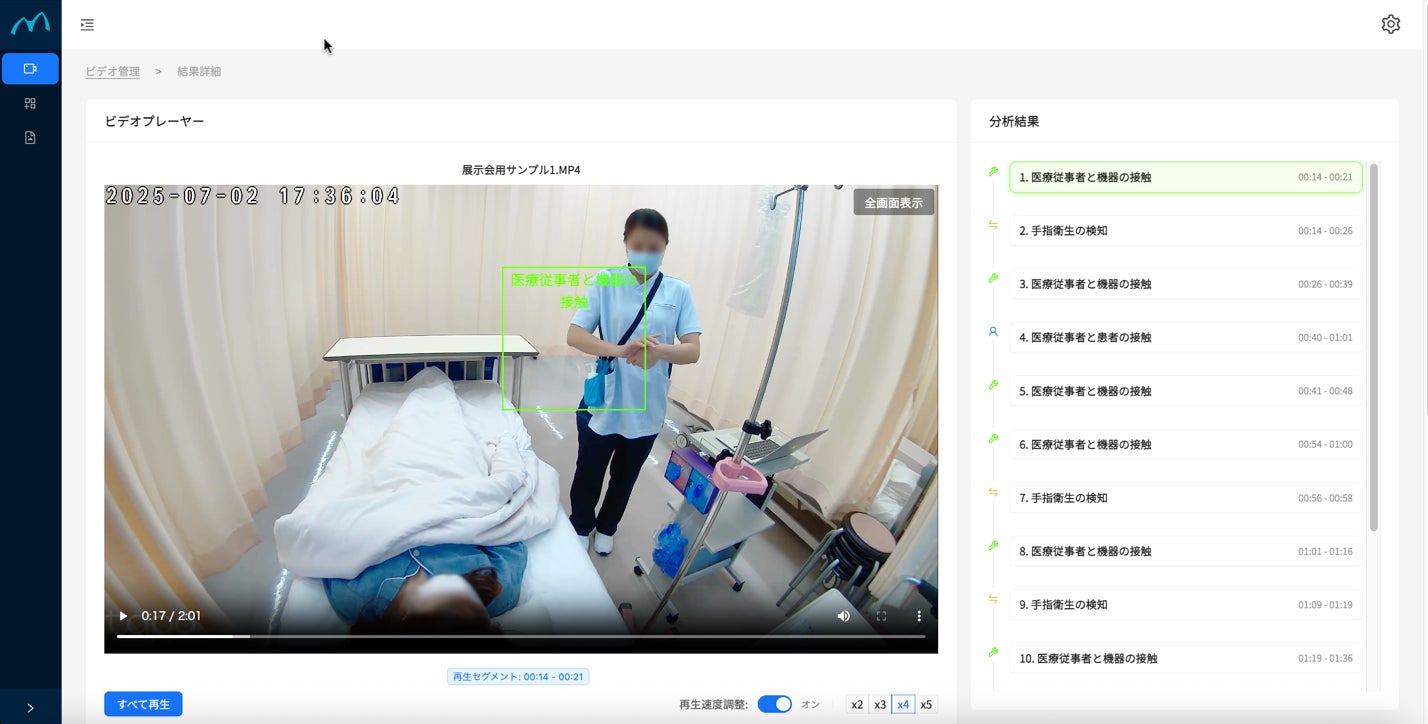Screen dimensions: 1428x724
Task: Select result 7. 手指衛生の検知
Action: point(1185,498)
